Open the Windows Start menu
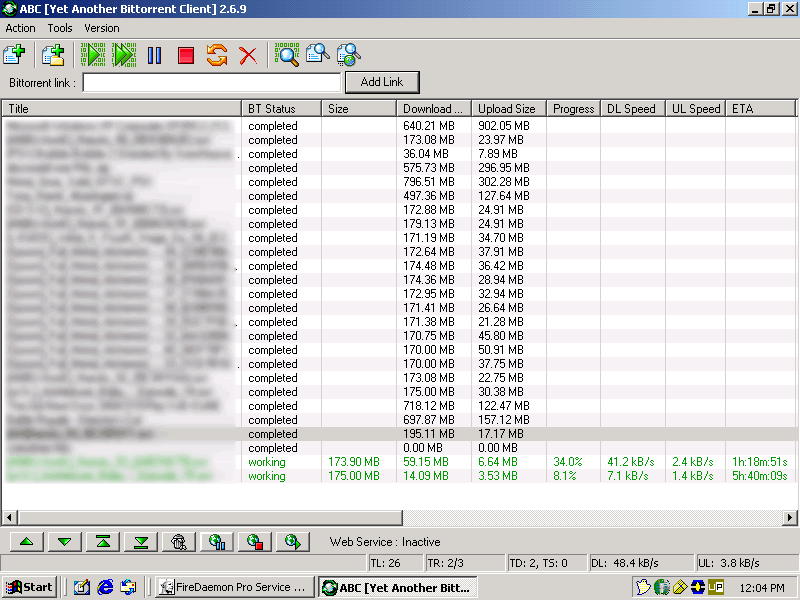Screen dimensions: 800x600 (x=30, y=587)
